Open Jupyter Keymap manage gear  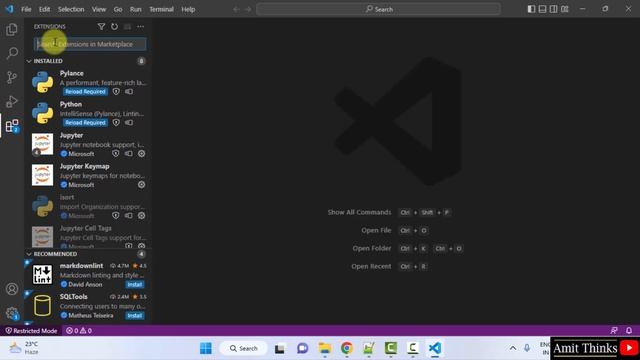tap(142, 184)
